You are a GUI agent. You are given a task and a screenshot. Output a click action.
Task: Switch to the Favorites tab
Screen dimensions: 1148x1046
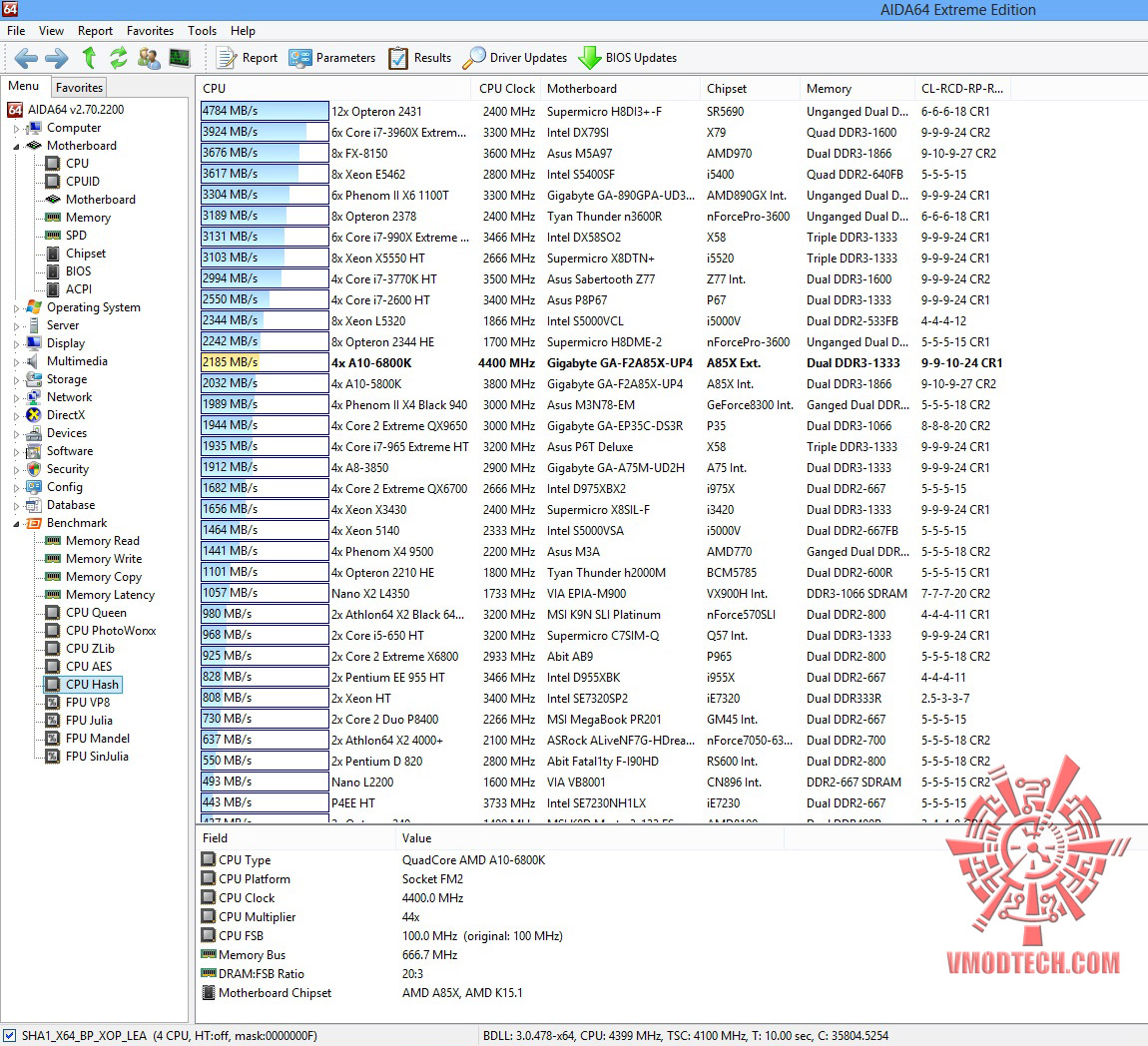79,88
